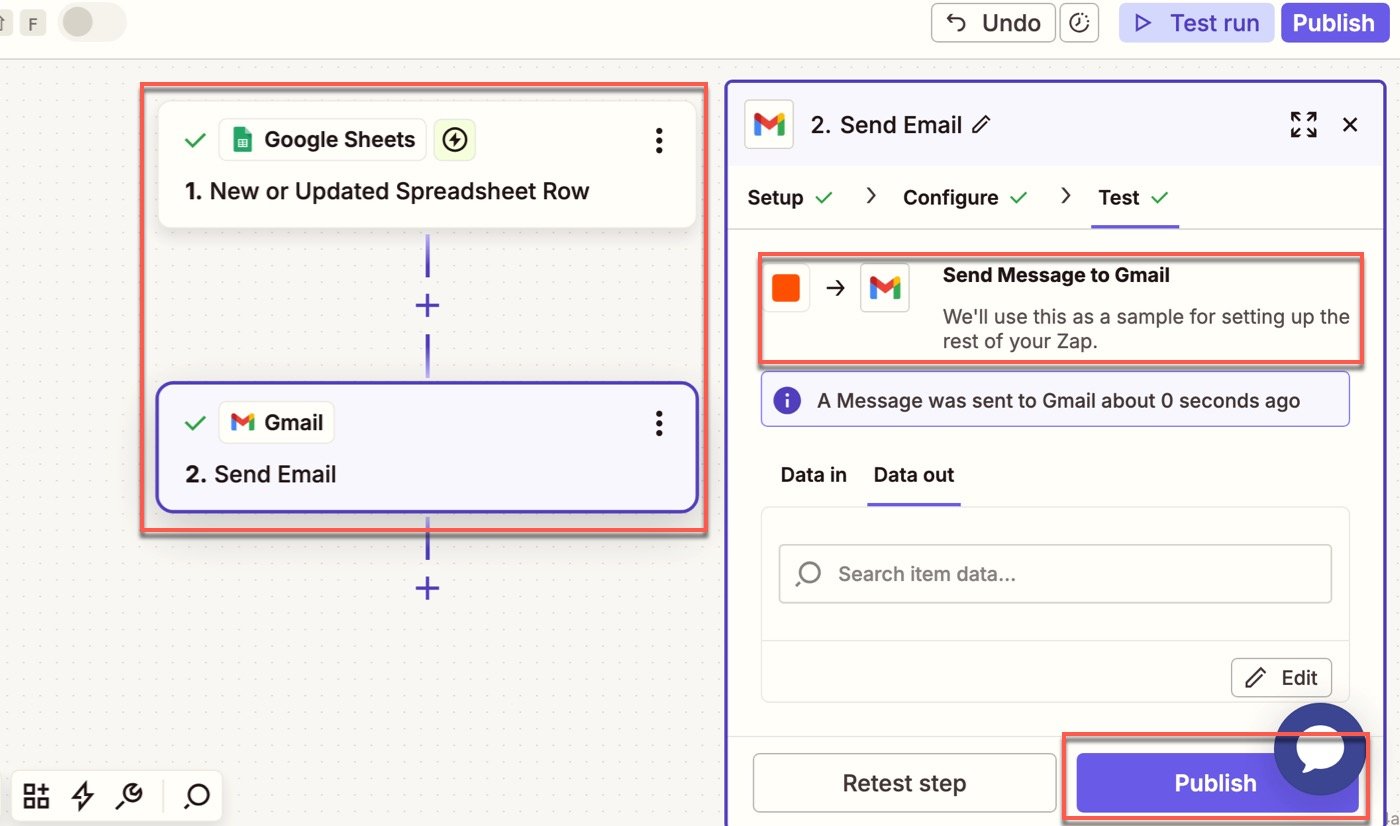Click Retest step
Viewport: 1400px width, 826px height.
pyautogui.click(x=904, y=783)
